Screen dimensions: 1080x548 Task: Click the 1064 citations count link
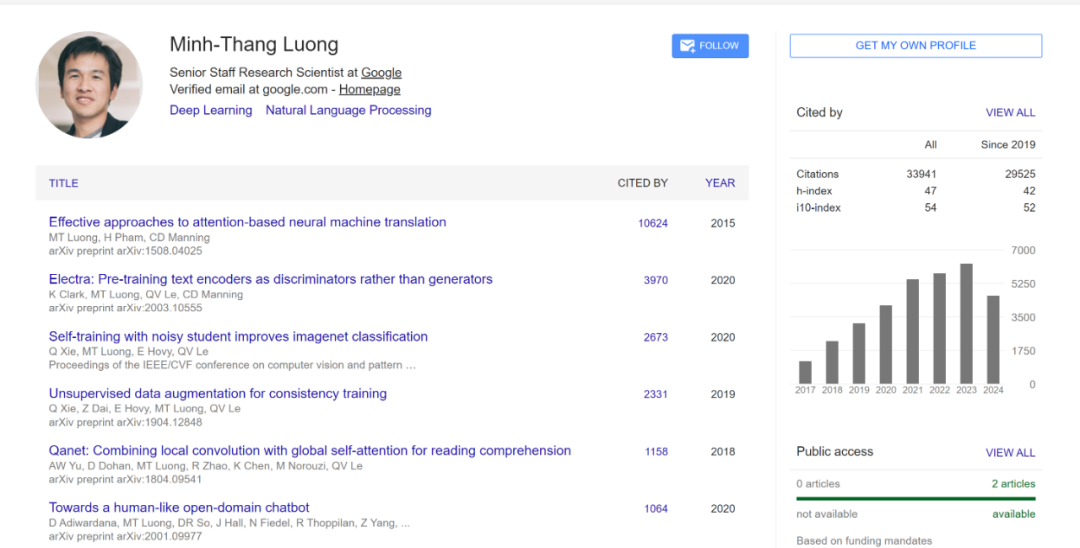click(656, 508)
